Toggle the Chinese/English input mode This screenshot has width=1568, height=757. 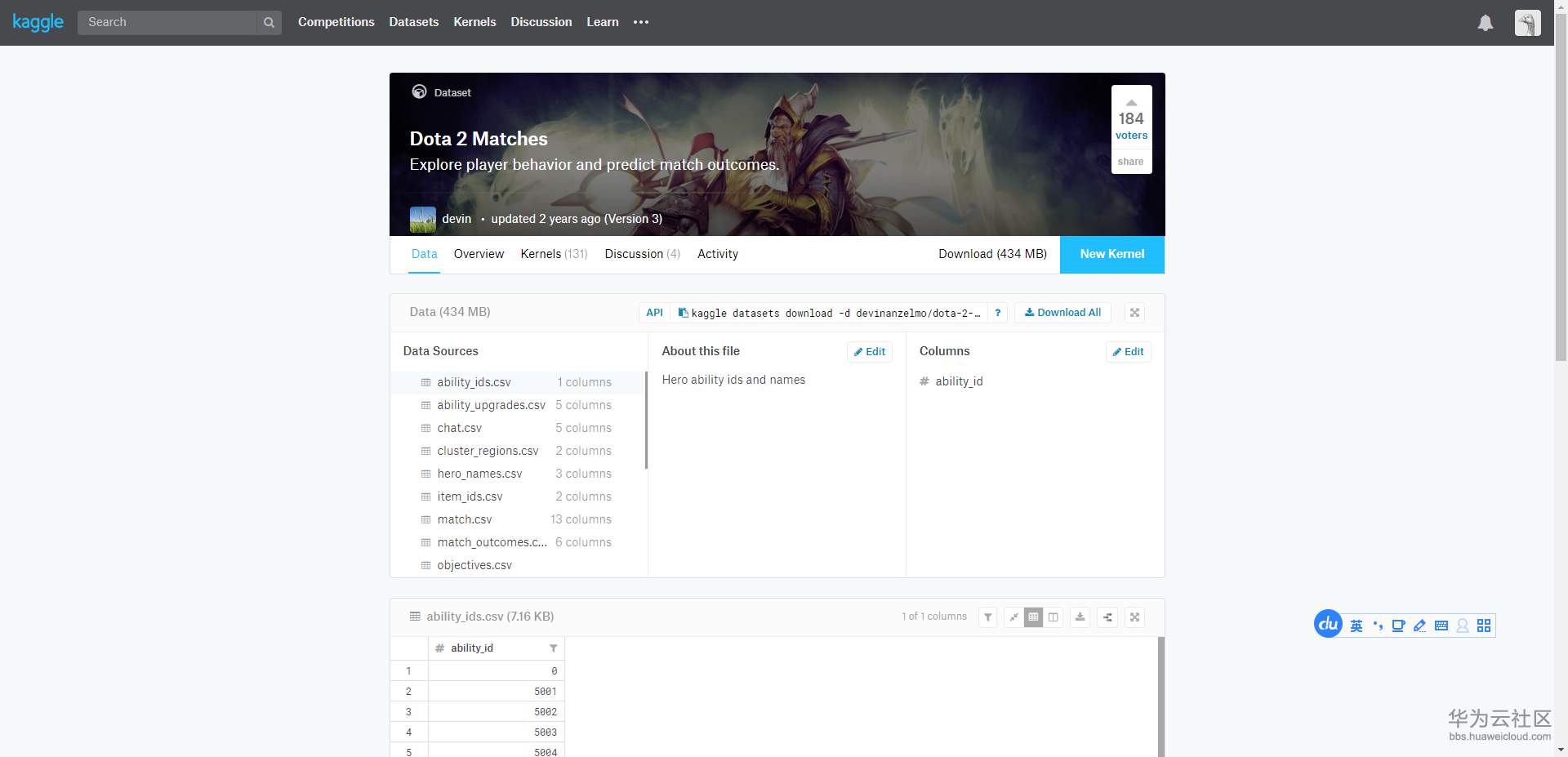coord(1356,626)
